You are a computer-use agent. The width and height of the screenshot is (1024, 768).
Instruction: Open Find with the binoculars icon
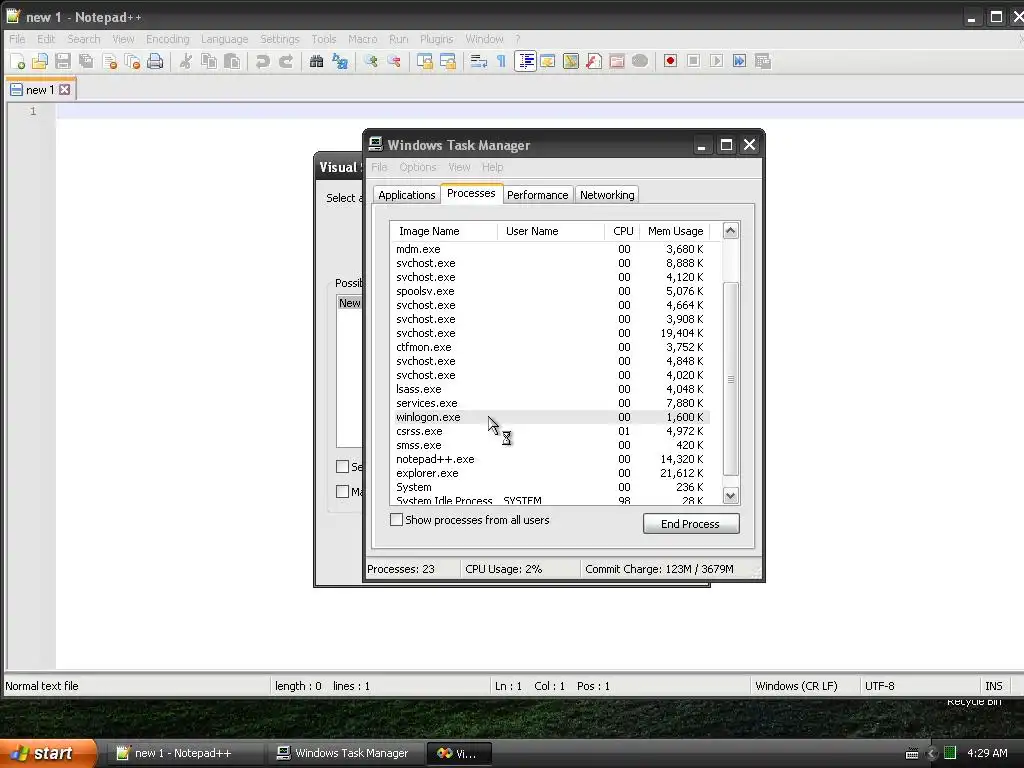(316, 61)
